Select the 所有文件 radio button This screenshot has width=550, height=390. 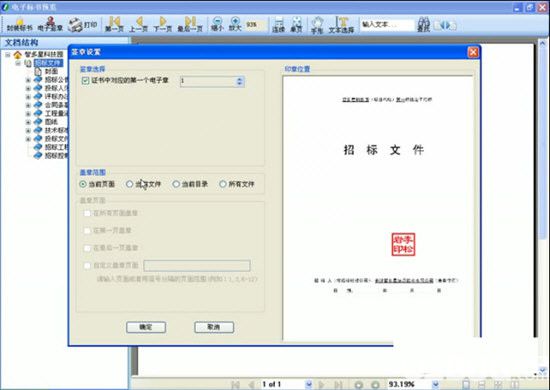pos(223,184)
